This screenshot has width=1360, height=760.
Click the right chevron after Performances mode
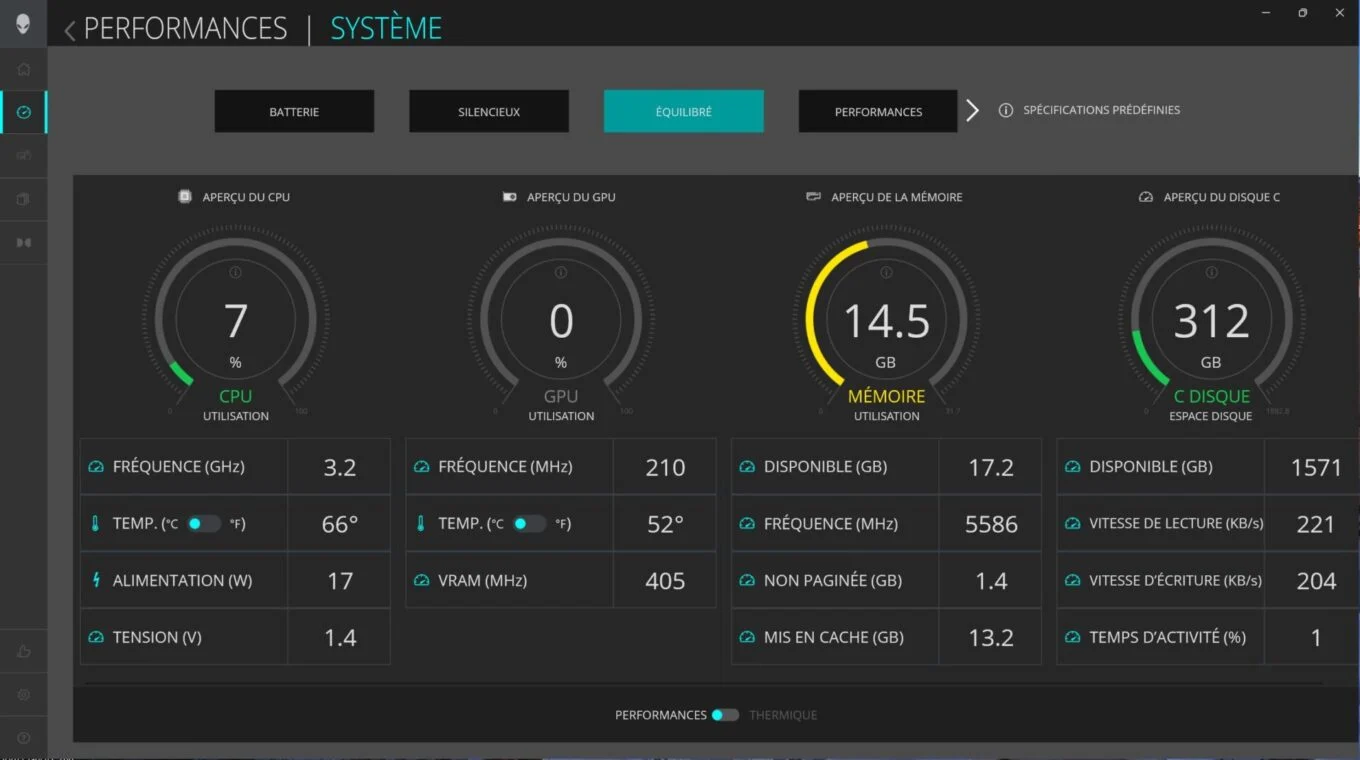click(x=972, y=110)
